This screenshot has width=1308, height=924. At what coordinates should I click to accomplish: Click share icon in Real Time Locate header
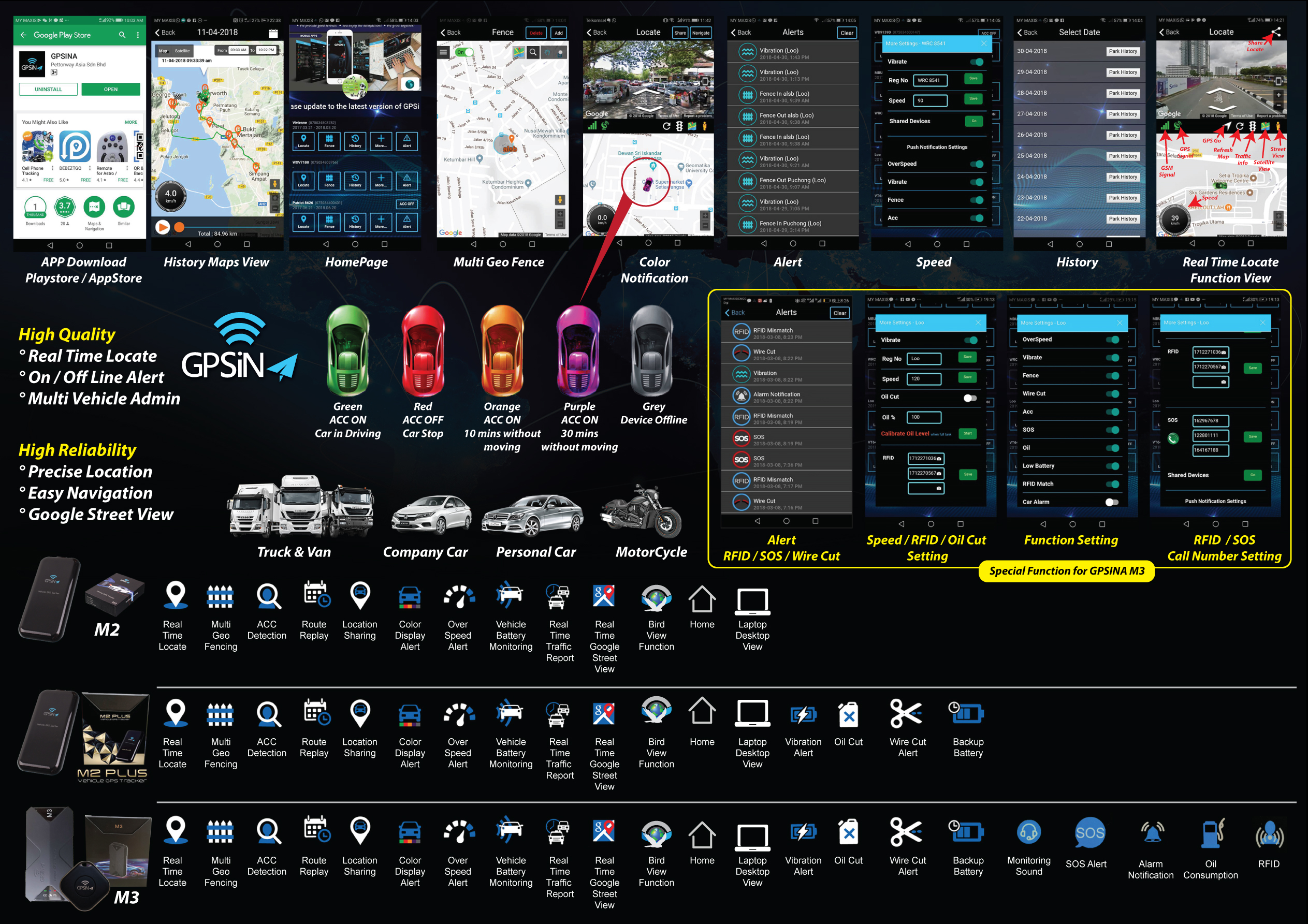pos(1276,32)
